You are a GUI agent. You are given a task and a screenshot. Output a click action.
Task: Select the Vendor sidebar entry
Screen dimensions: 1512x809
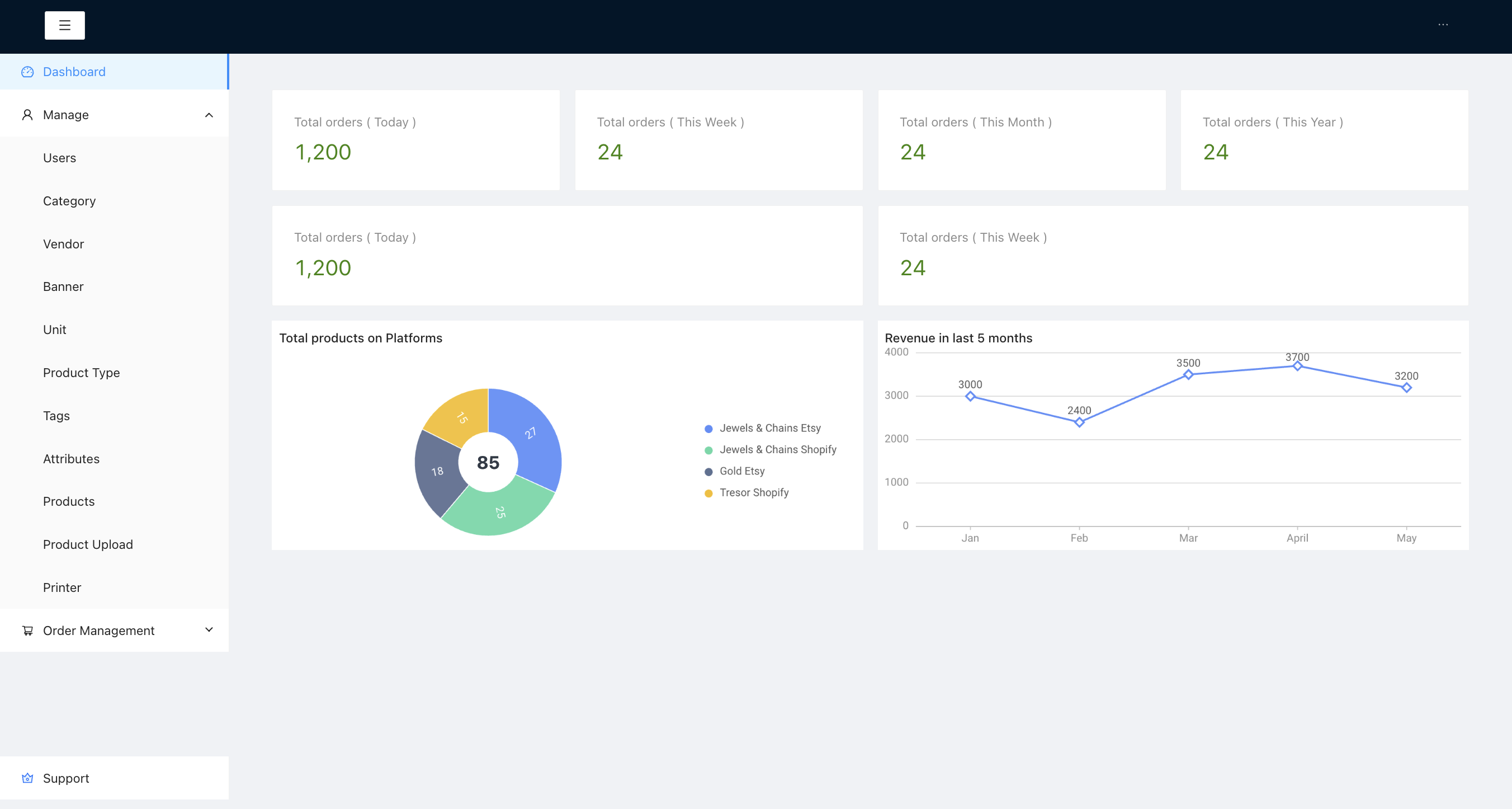pyautogui.click(x=63, y=243)
